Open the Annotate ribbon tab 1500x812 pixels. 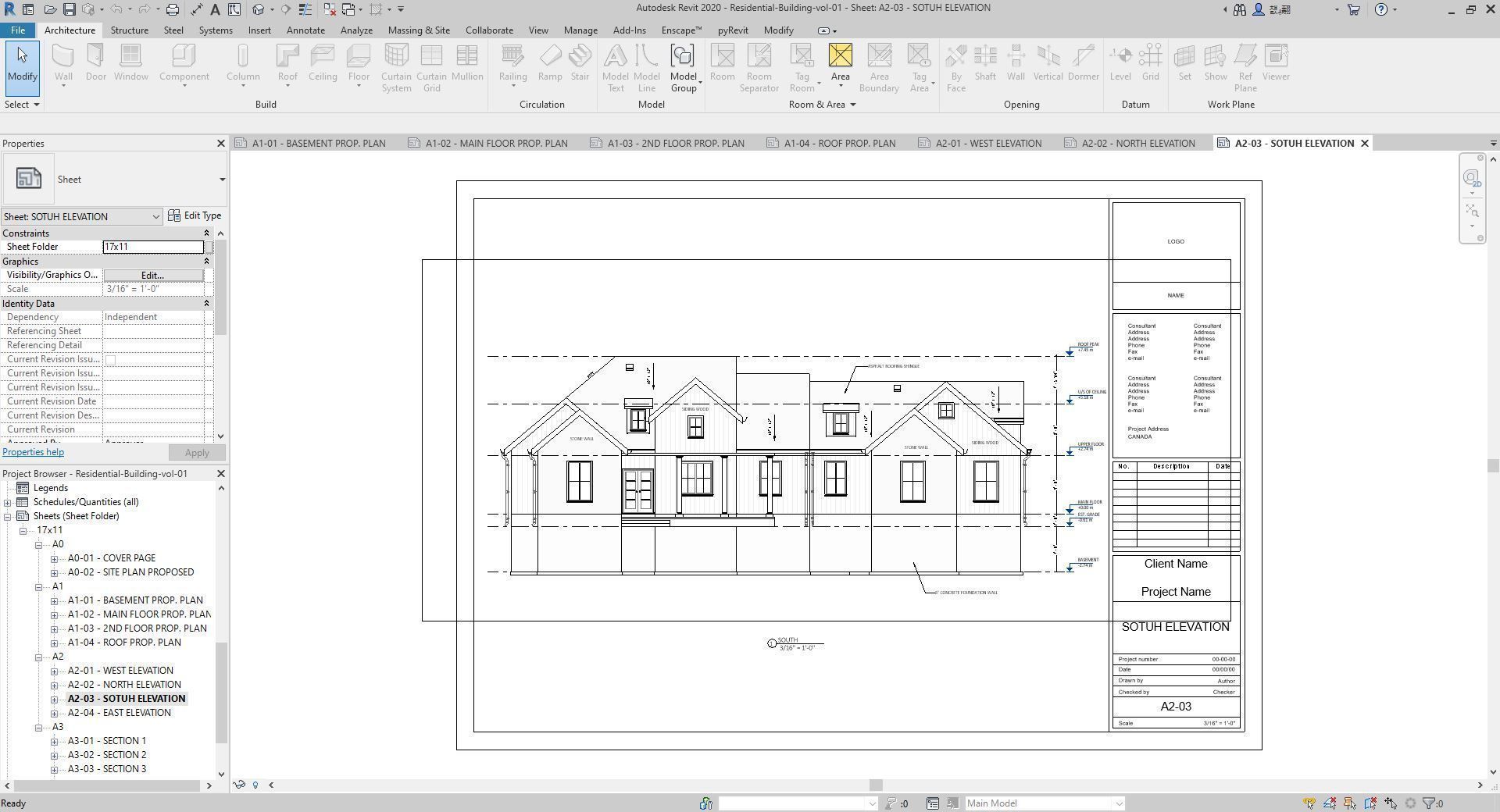pyautogui.click(x=305, y=30)
